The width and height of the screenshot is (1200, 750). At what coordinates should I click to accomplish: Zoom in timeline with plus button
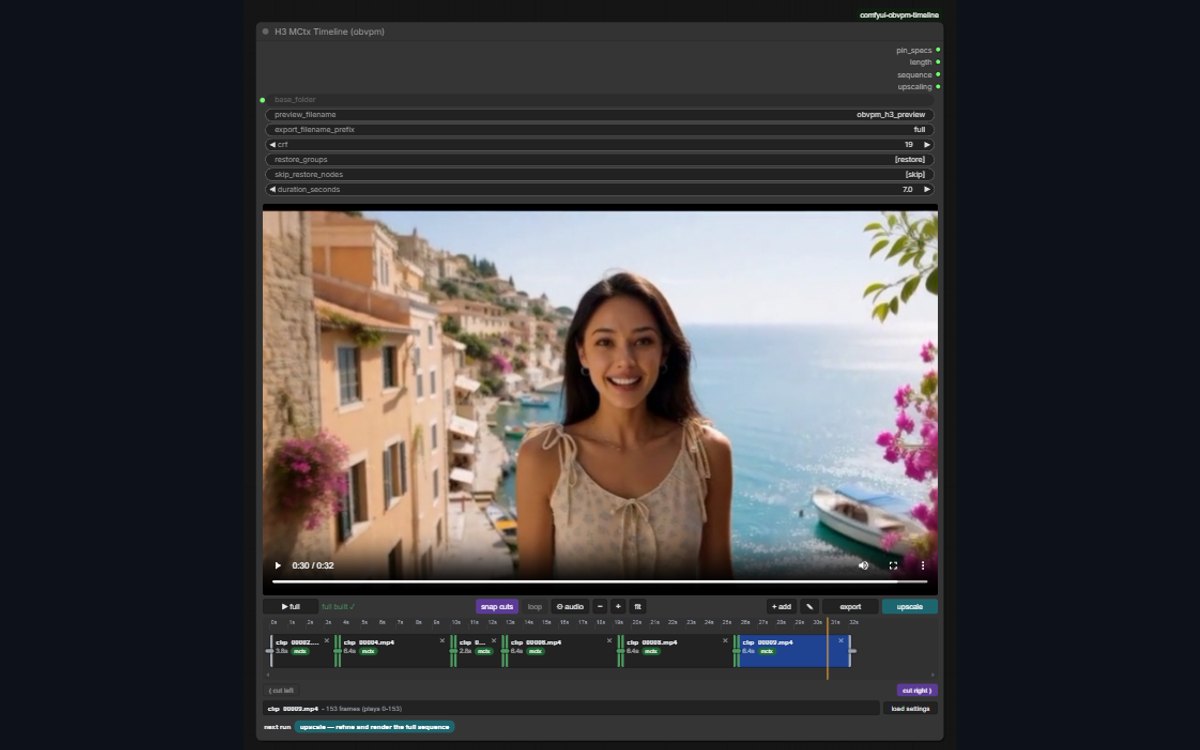tap(618, 606)
